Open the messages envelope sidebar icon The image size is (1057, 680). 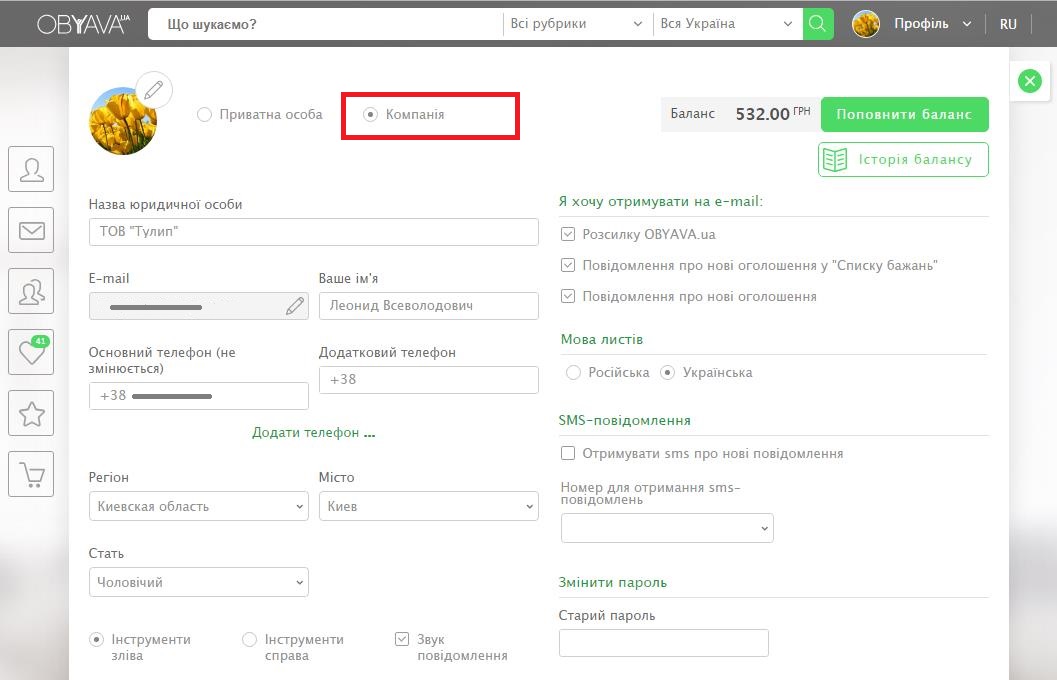pyautogui.click(x=31, y=231)
